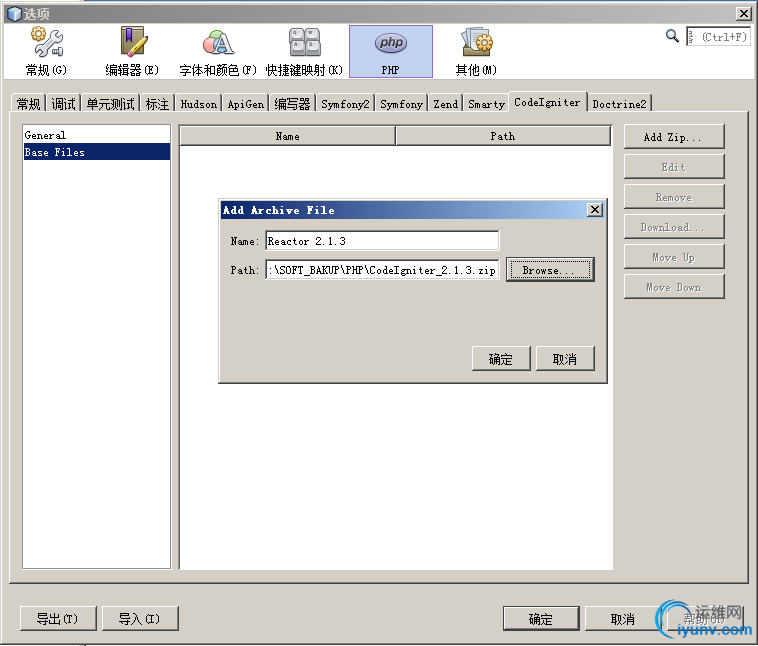
Task: Switch to the 编写器 composer tab
Action: pyautogui.click(x=292, y=103)
